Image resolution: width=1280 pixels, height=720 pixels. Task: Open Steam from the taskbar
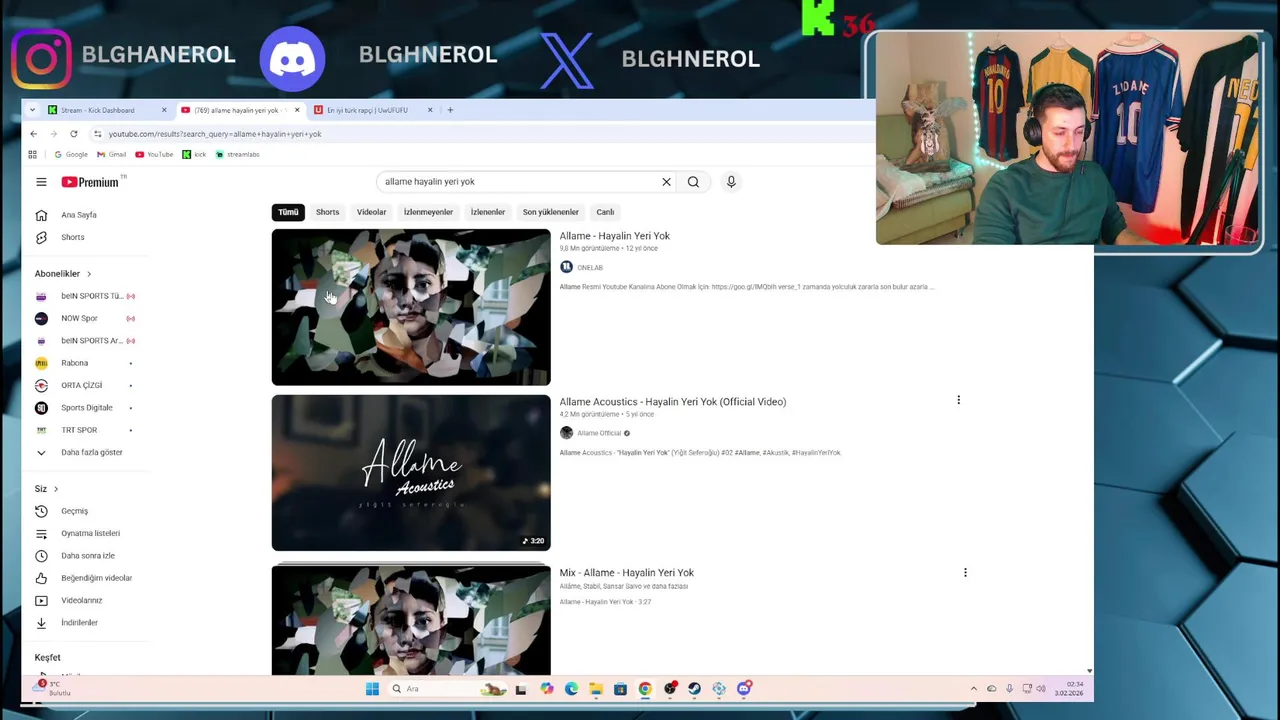click(694, 689)
